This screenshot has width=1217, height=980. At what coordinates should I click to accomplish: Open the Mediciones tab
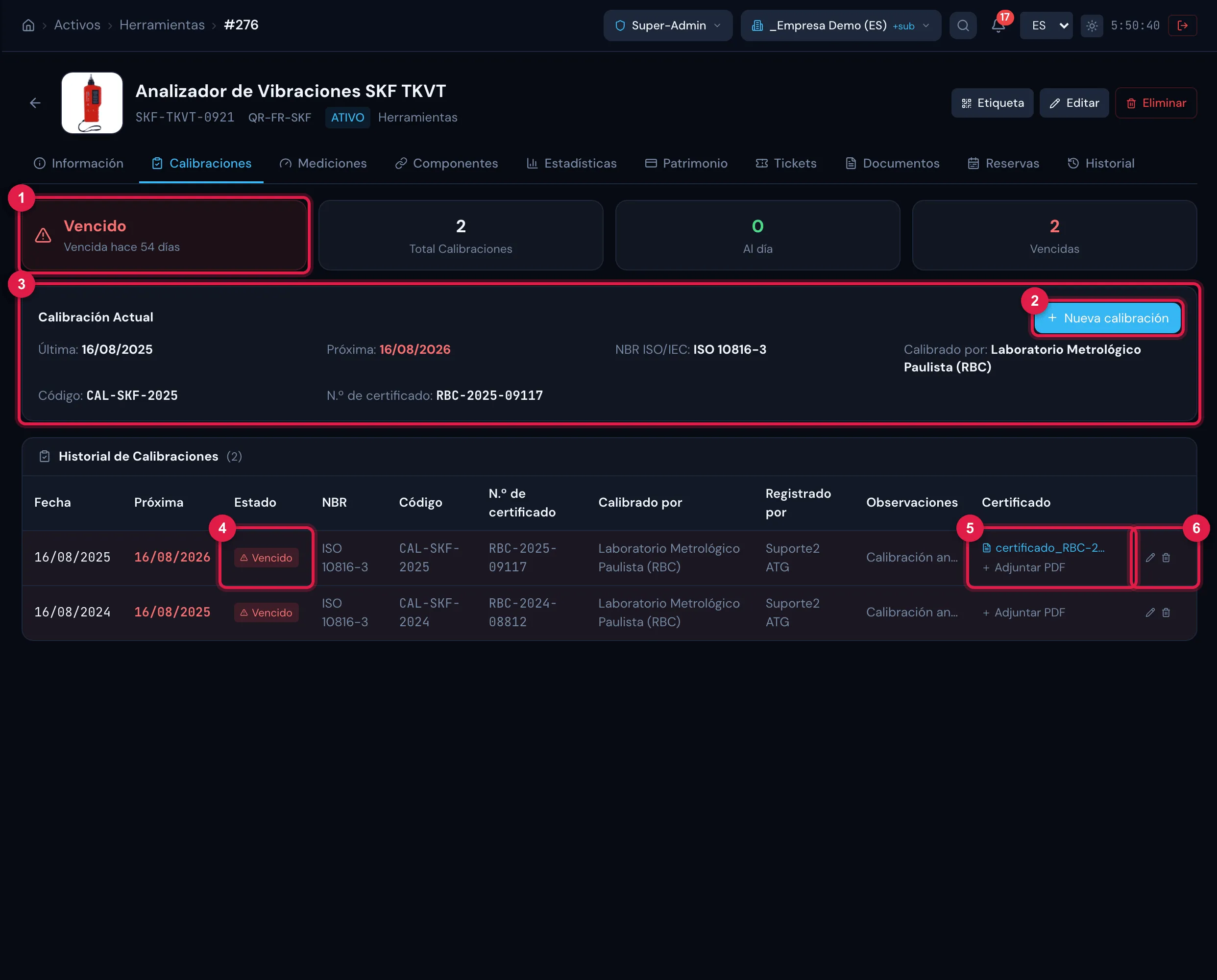pos(323,163)
